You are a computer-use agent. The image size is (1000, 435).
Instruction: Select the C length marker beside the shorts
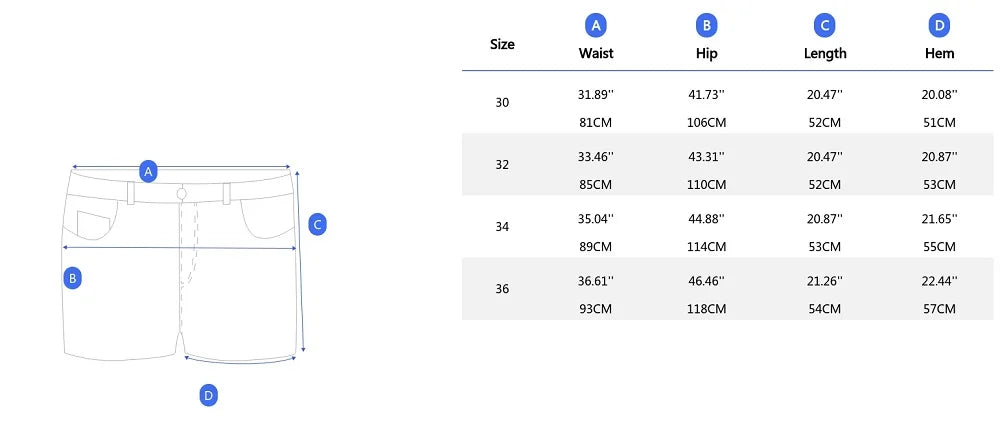pyautogui.click(x=317, y=224)
